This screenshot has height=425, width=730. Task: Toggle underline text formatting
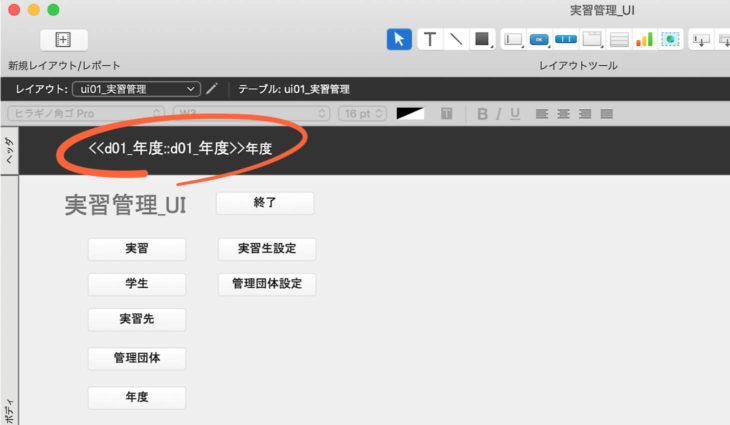[515, 114]
